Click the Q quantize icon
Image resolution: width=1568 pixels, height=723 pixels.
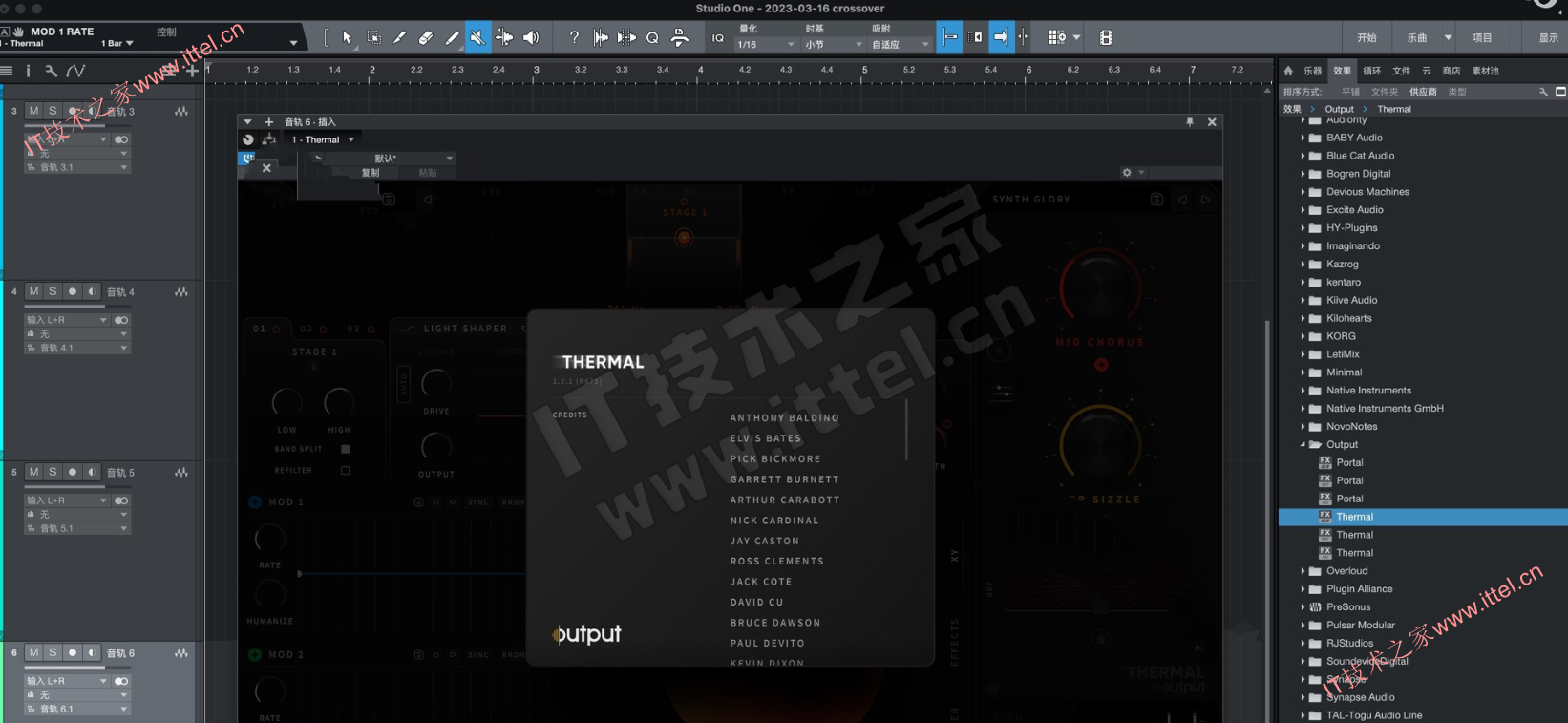(x=653, y=38)
